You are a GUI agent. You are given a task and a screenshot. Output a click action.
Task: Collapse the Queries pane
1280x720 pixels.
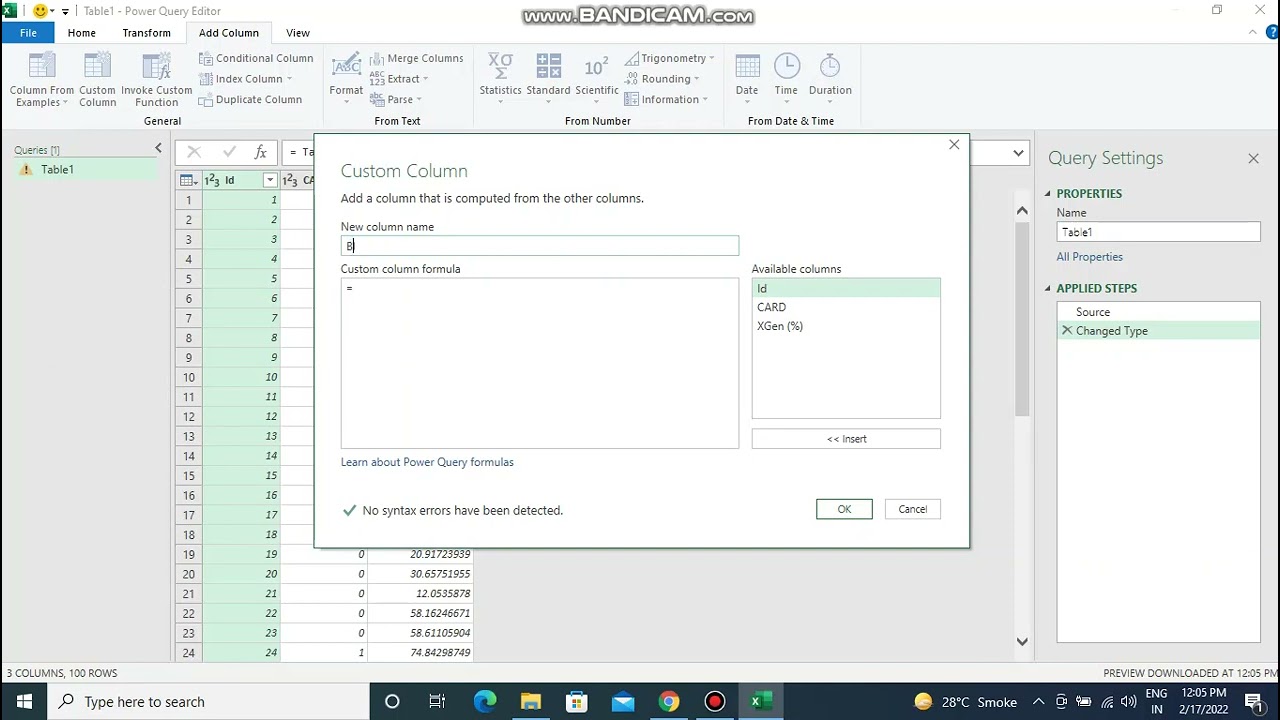(x=158, y=149)
